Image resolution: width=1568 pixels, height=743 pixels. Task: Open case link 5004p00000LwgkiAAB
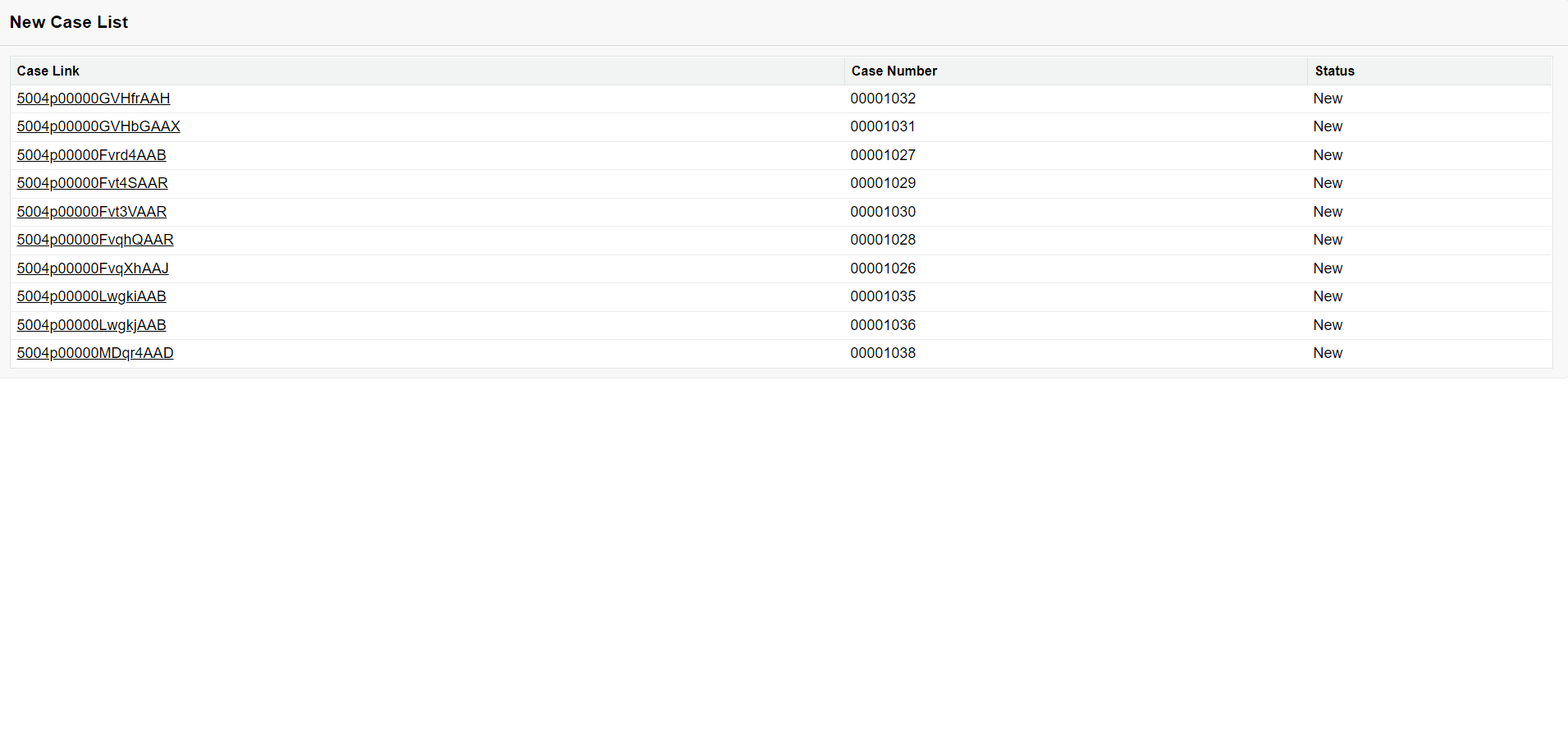point(92,296)
